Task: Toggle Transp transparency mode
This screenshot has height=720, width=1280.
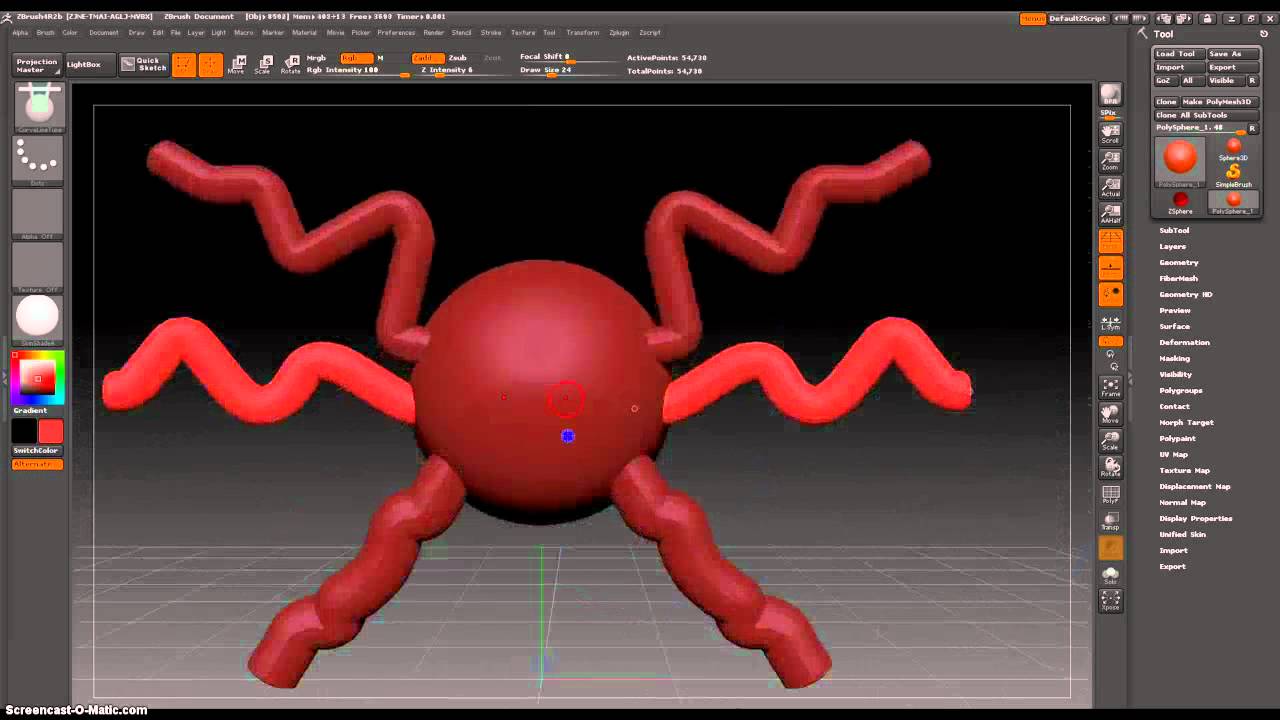Action: [1110, 521]
